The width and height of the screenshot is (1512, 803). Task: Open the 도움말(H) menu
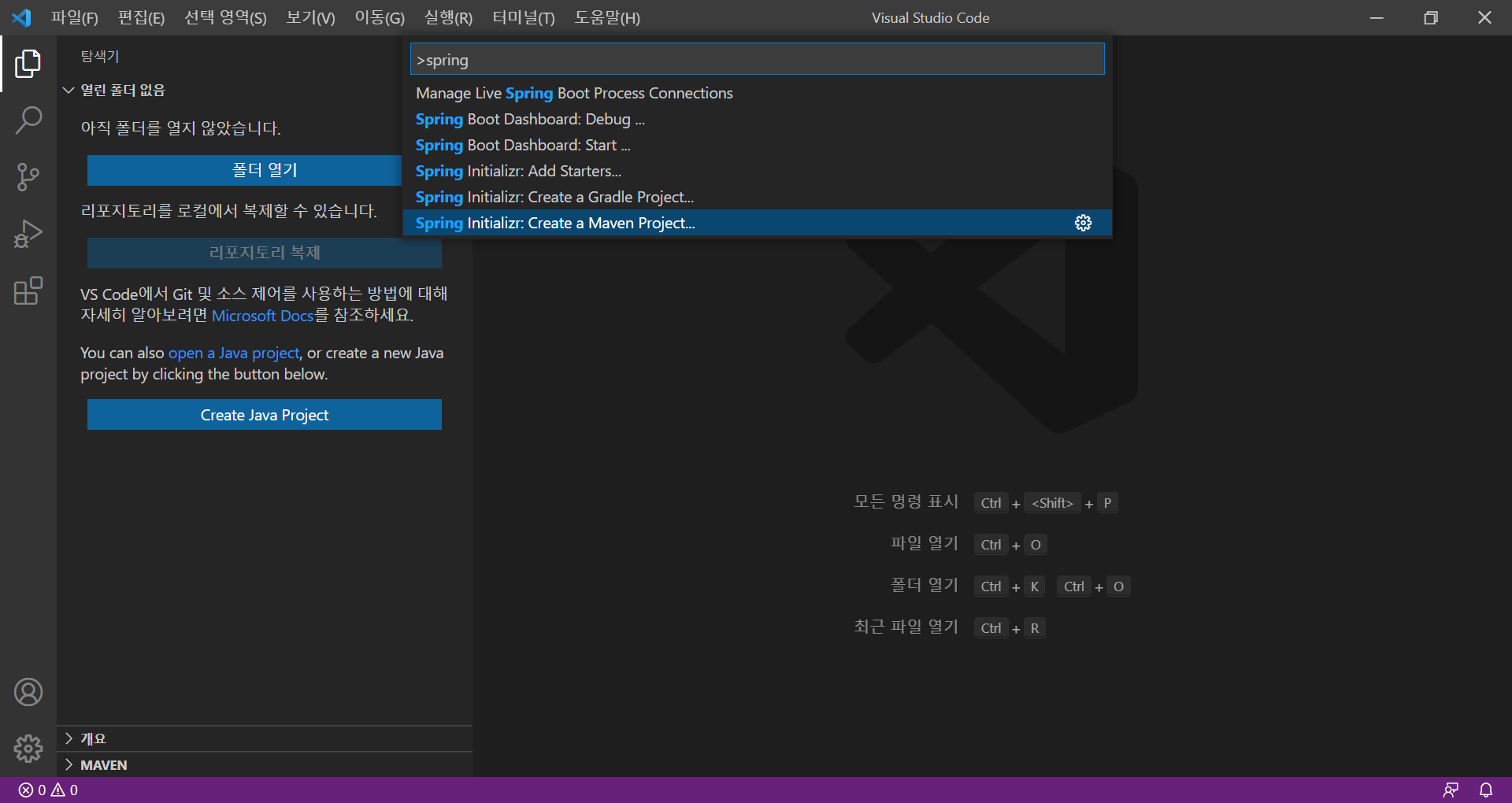[x=606, y=17]
